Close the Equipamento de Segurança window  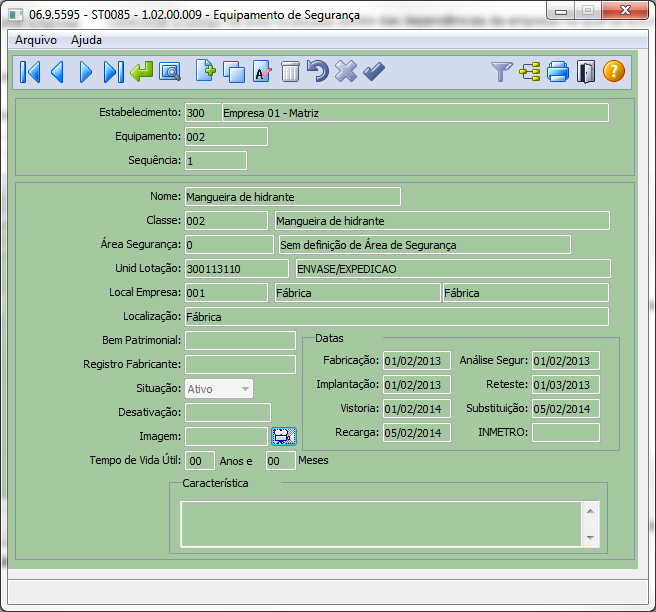tap(625, 10)
